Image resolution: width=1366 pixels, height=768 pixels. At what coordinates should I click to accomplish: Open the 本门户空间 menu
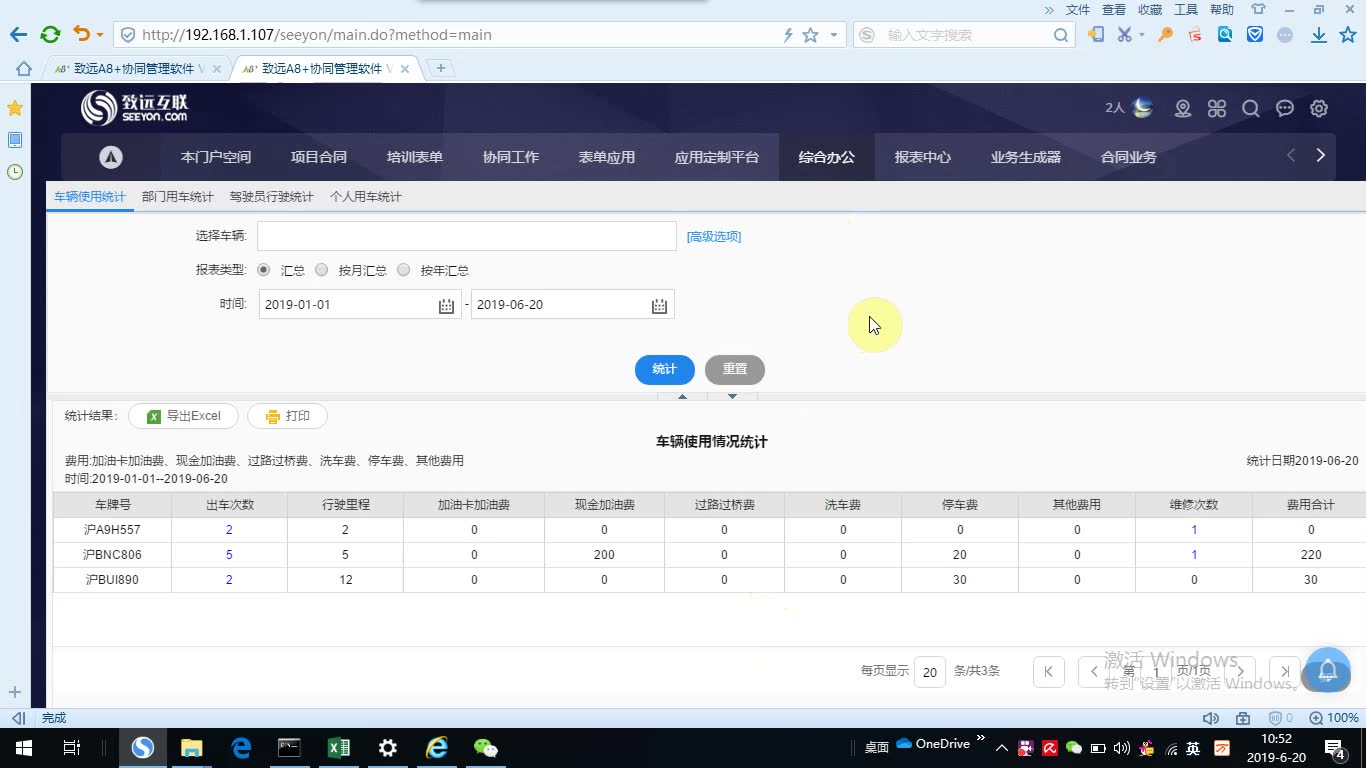tap(216, 157)
